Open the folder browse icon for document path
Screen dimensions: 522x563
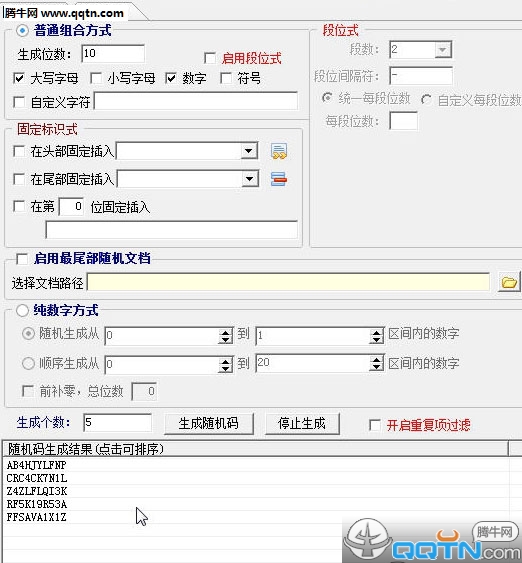(x=509, y=282)
